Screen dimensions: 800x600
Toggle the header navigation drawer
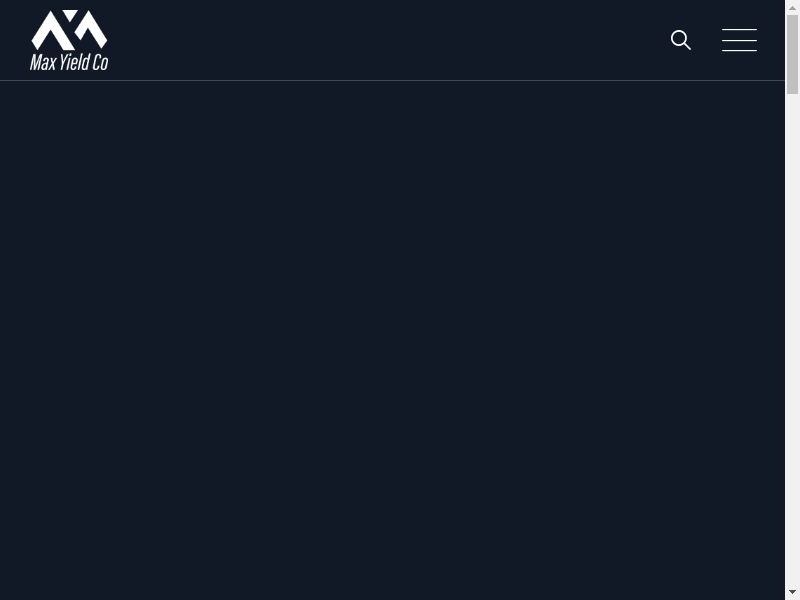pyautogui.click(x=739, y=40)
